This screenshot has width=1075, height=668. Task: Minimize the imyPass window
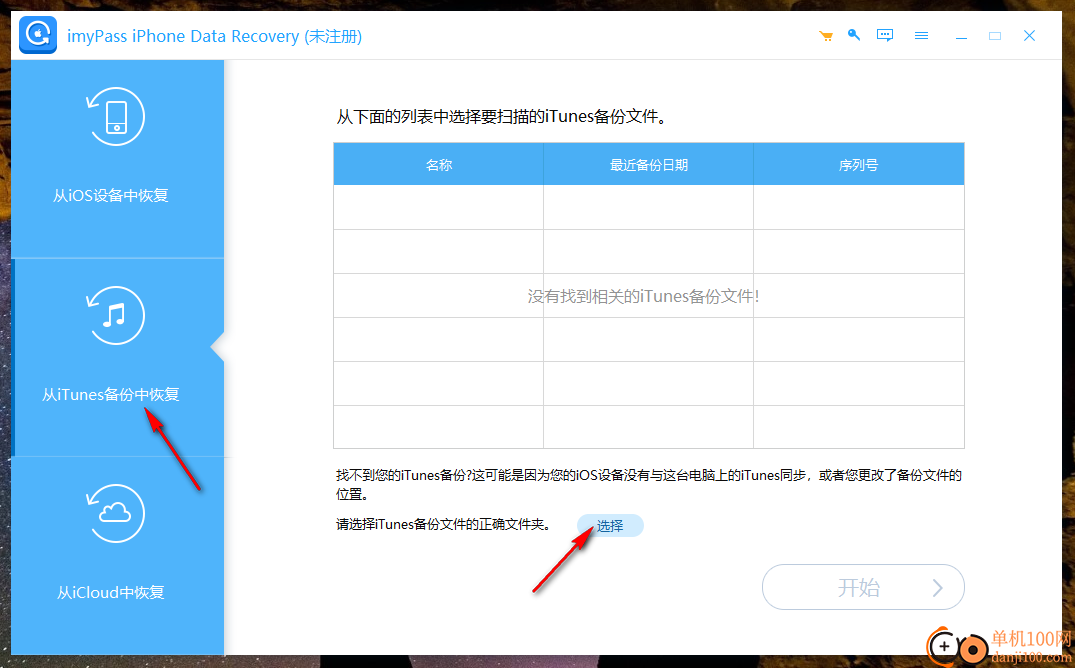[x=961, y=36]
